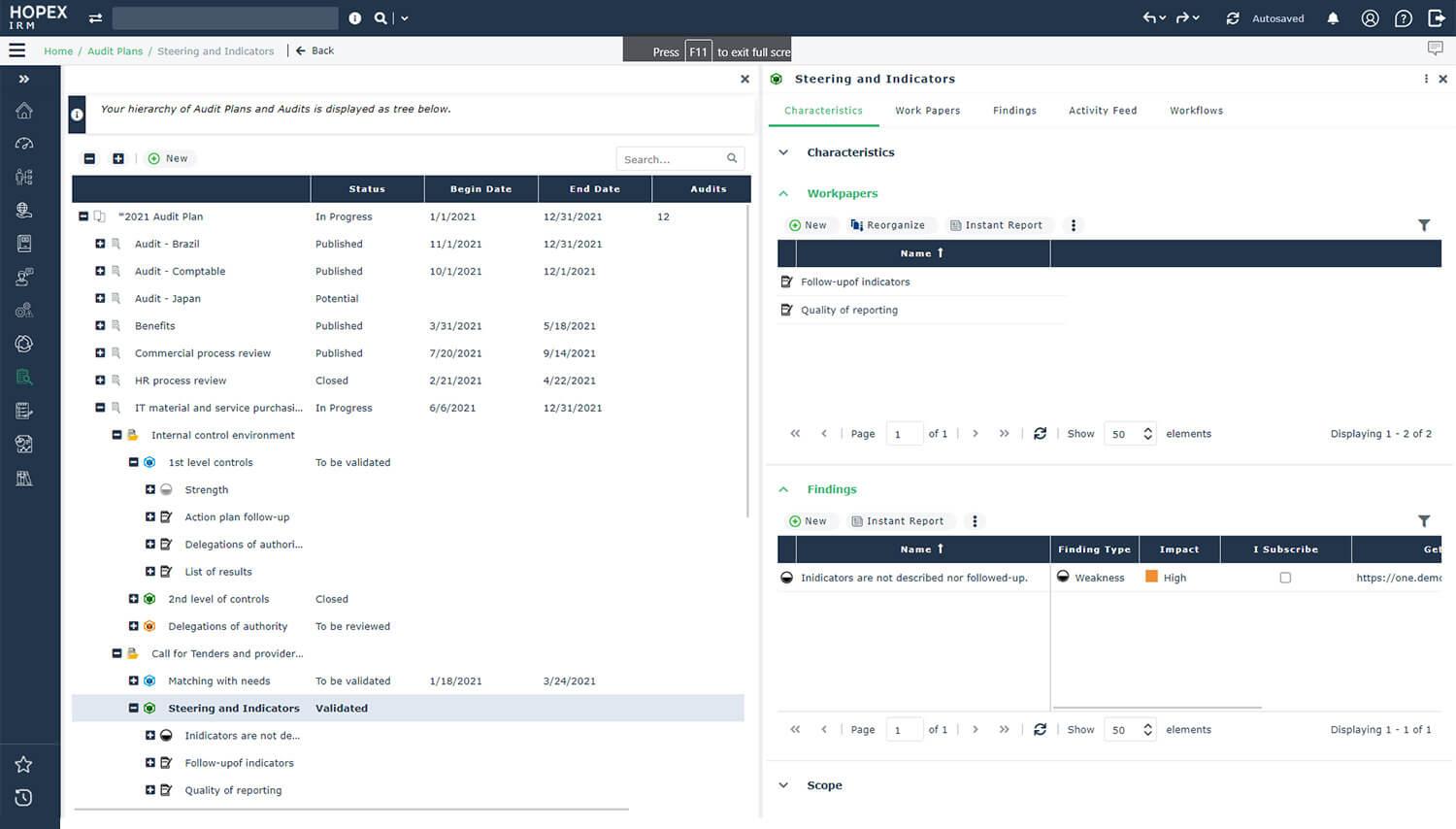Select the Steering and Indicators tree row
Screen dimensions: 1456x829
point(408,709)
